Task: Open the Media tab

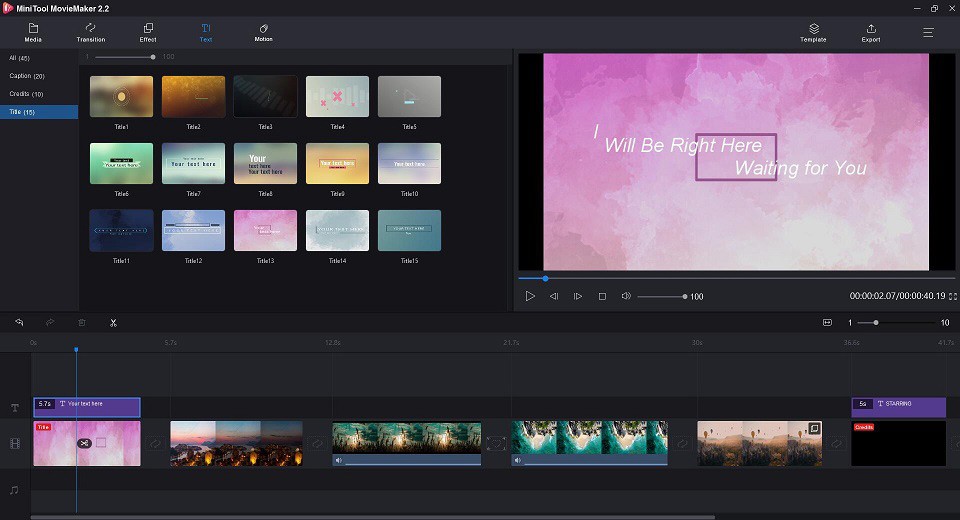Action: 33,32
